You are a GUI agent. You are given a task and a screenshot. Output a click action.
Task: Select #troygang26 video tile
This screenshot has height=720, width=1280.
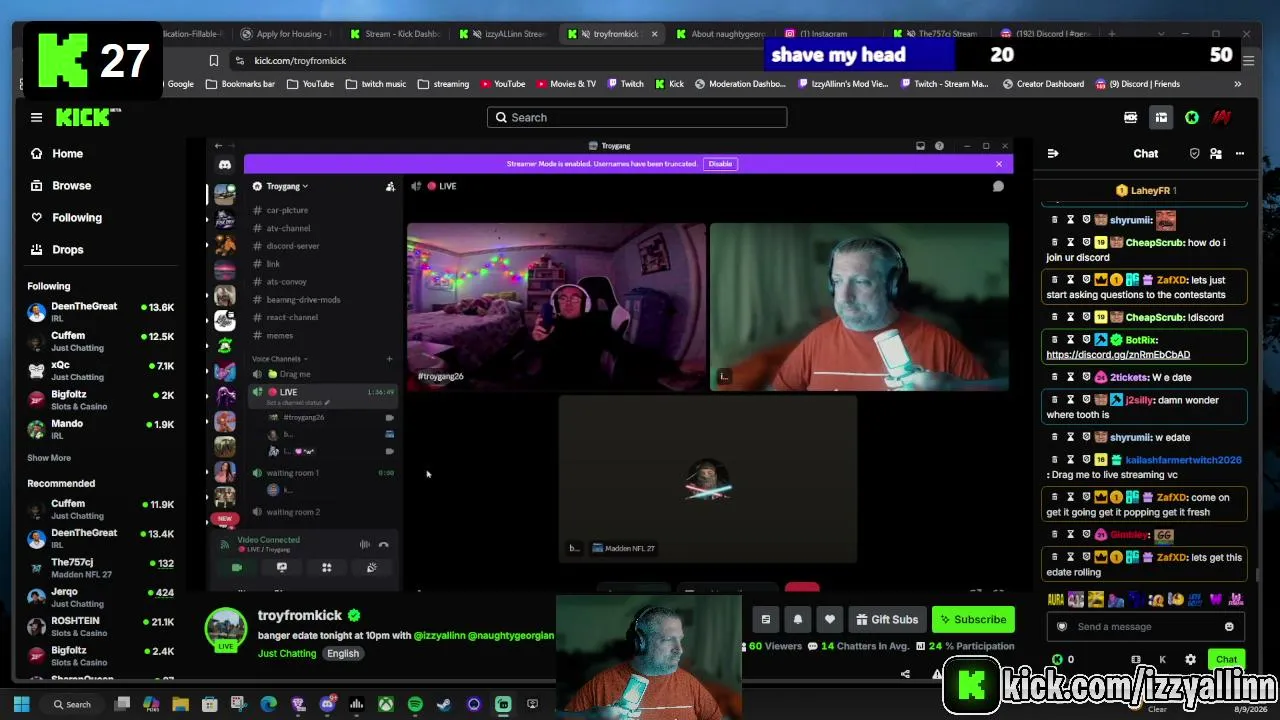[556, 305]
